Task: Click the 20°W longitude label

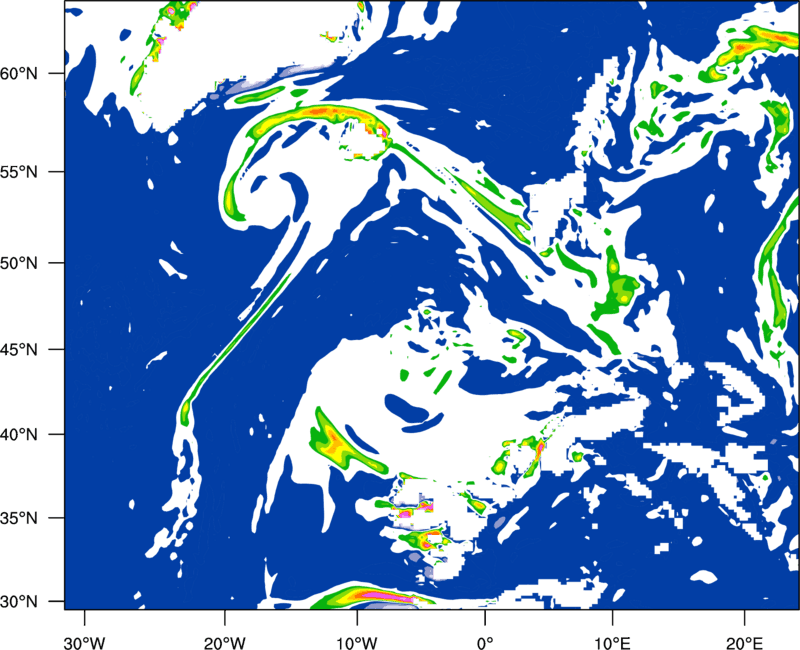Action: (x=225, y=642)
